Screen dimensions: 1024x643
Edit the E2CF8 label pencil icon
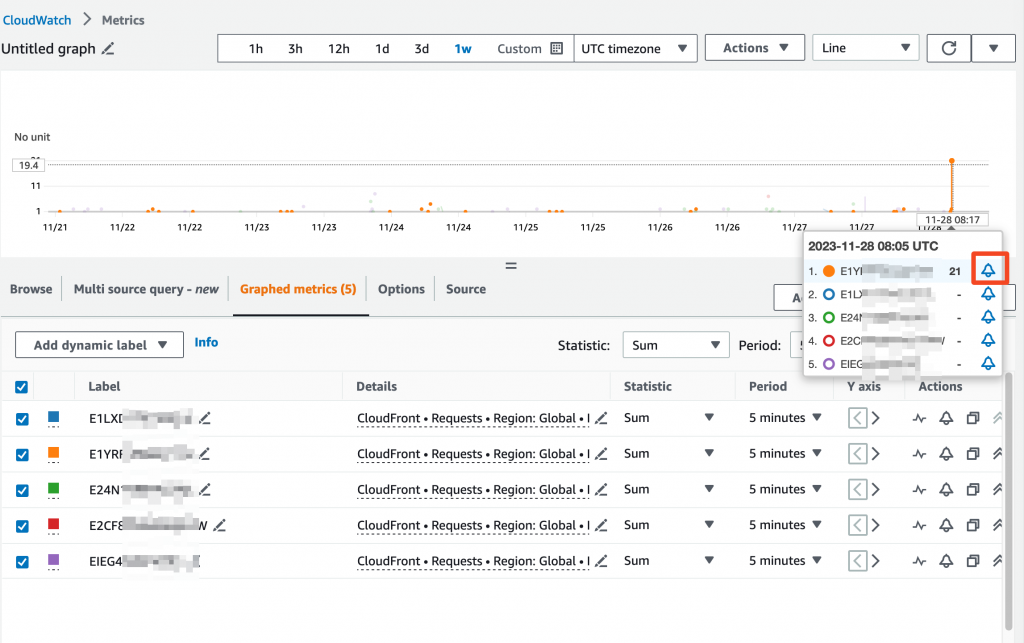pos(220,525)
